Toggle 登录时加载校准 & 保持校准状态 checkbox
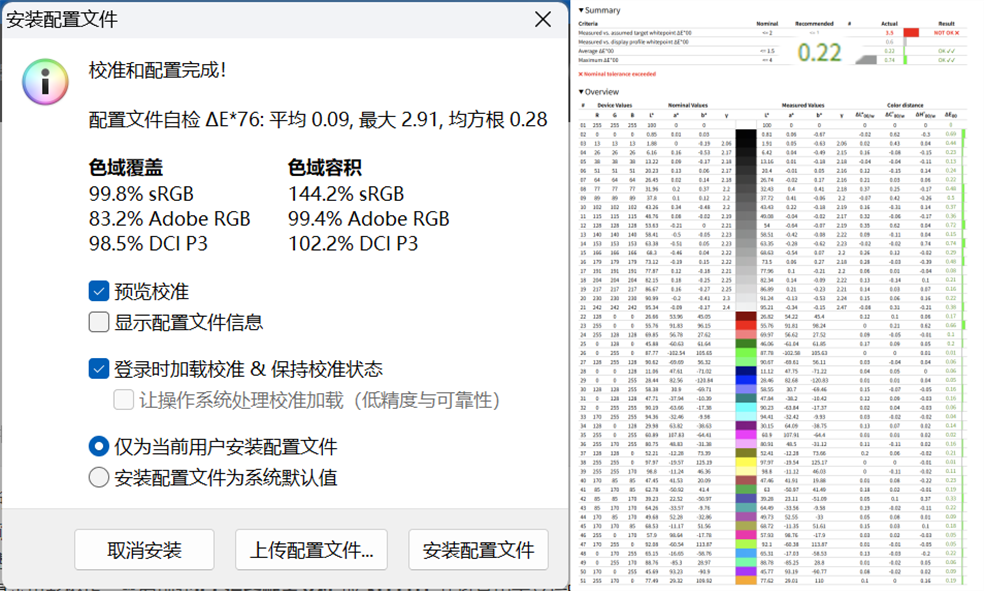 click(x=99, y=369)
